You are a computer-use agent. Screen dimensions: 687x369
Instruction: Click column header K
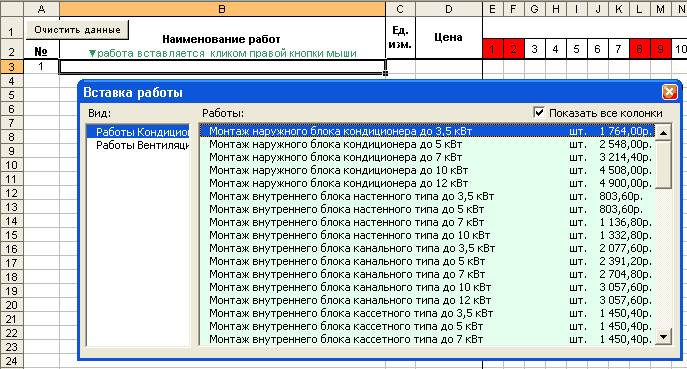(618, 9)
